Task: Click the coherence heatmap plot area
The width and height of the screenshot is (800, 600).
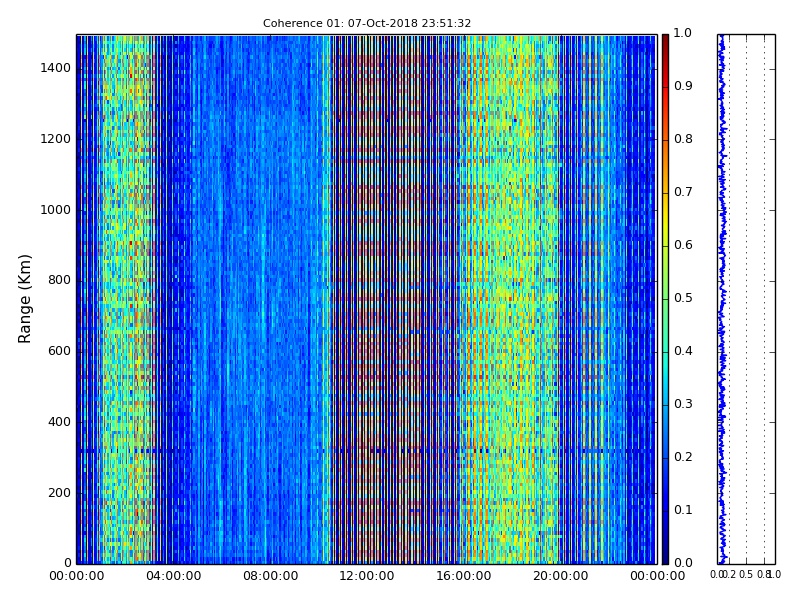Action: click(367, 299)
